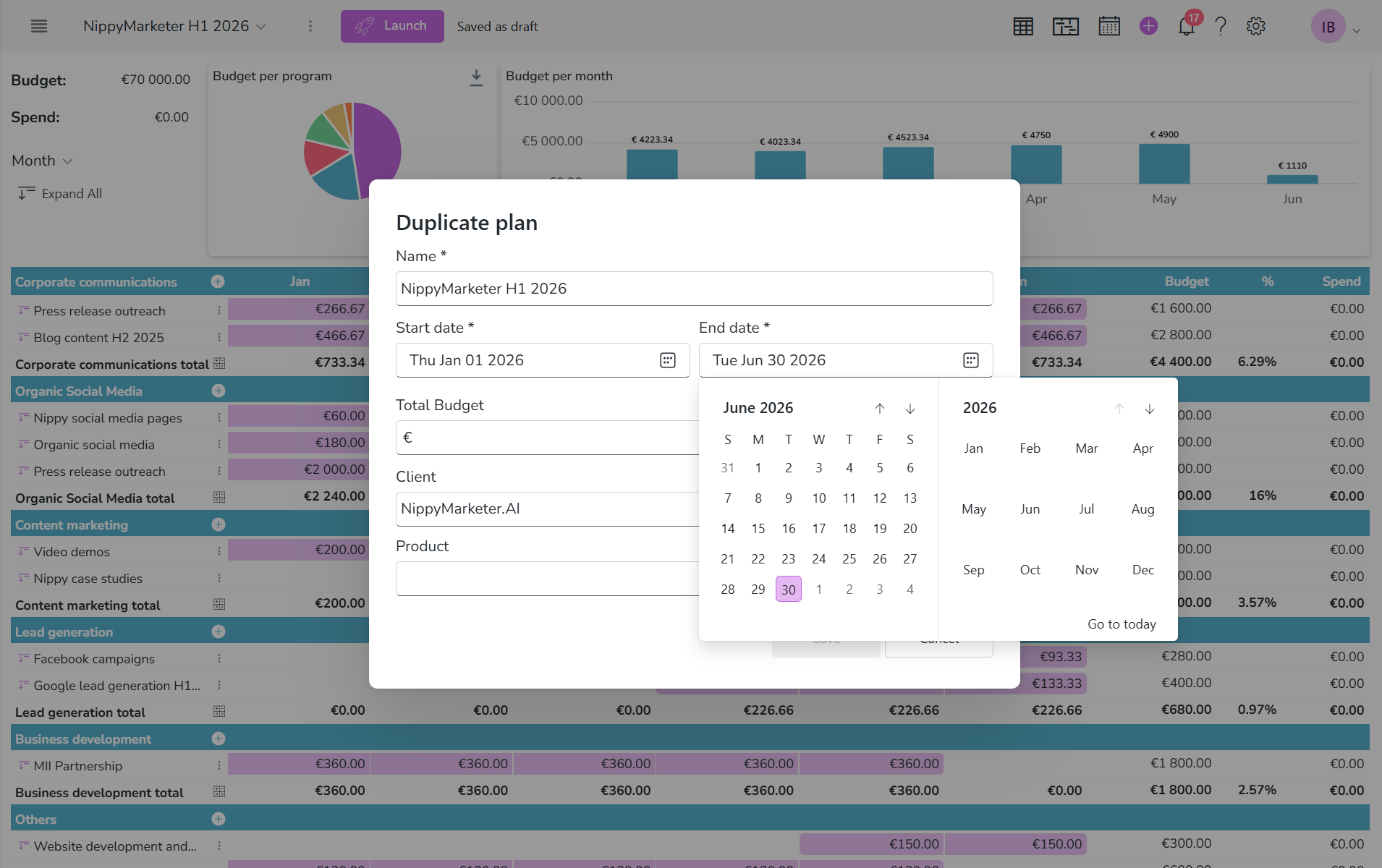Select June 15 in the calendar
Image resolution: width=1382 pixels, height=868 pixels.
(758, 529)
